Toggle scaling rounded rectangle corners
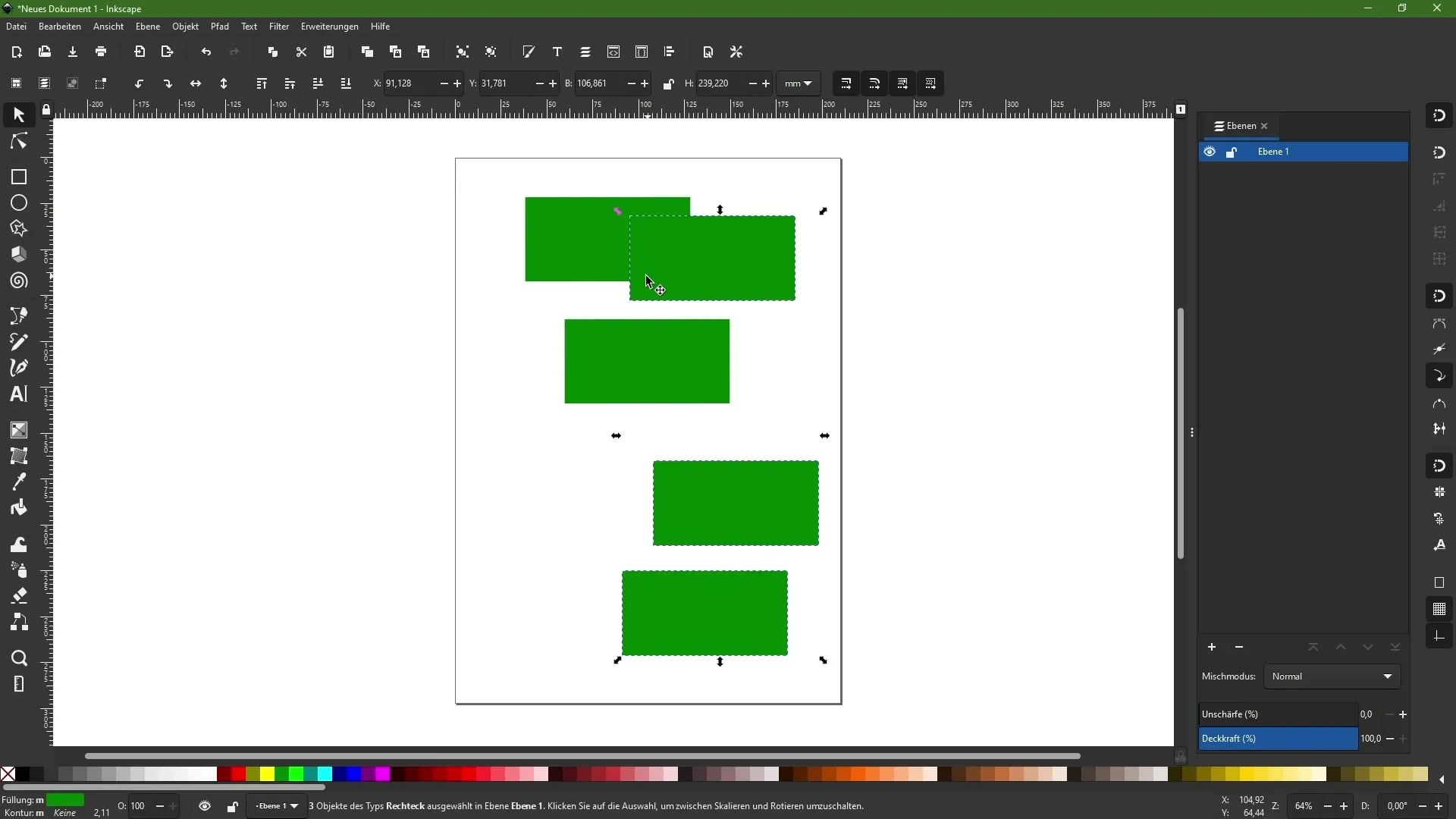This screenshot has height=819, width=1456. 874,84
